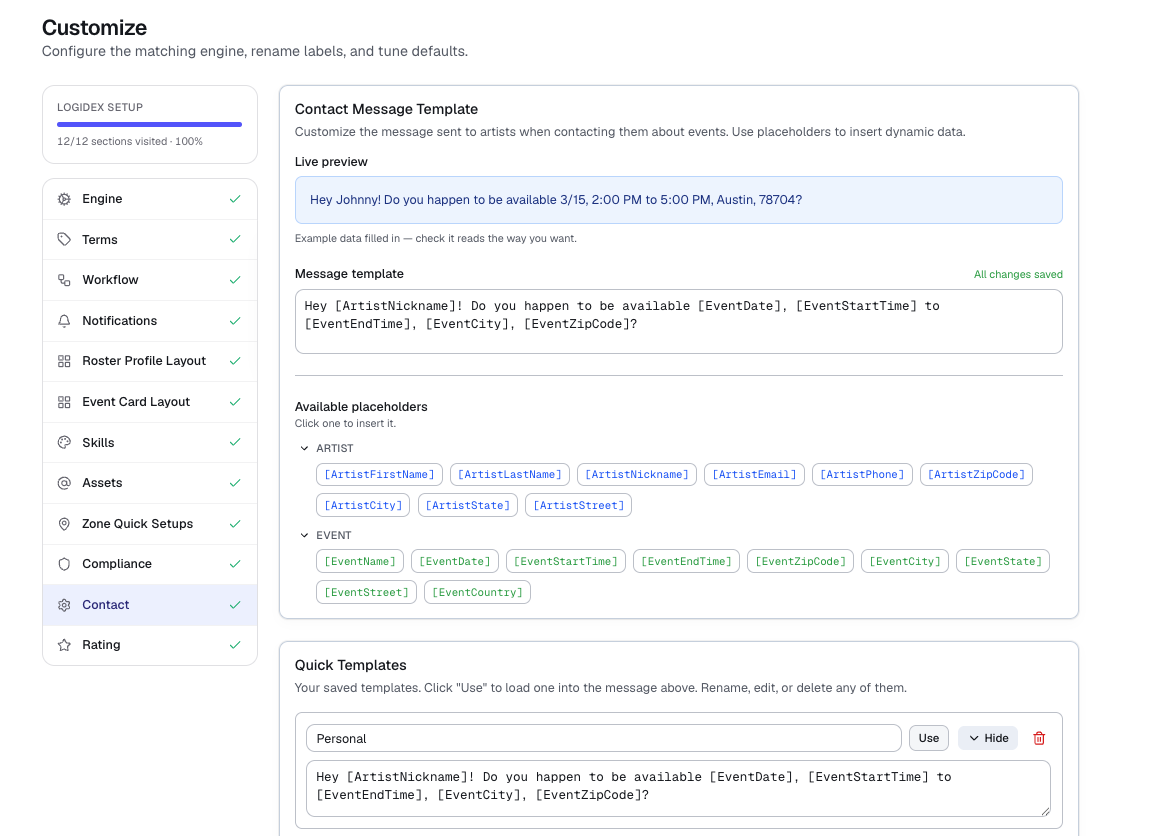Click the Assets at-sign icon
The width and height of the screenshot is (1169, 836).
[x=64, y=483]
